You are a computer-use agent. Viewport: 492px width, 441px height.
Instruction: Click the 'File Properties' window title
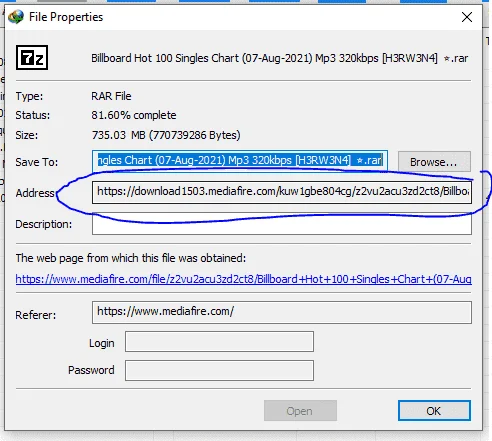pos(66,17)
